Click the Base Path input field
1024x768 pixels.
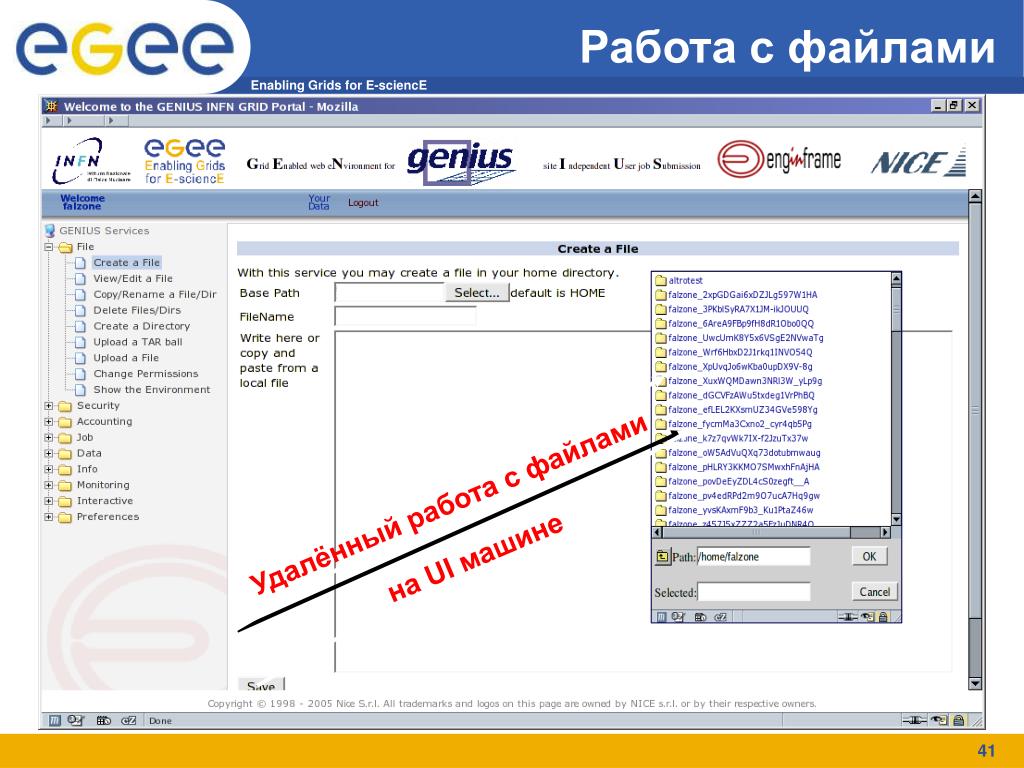(390, 293)
